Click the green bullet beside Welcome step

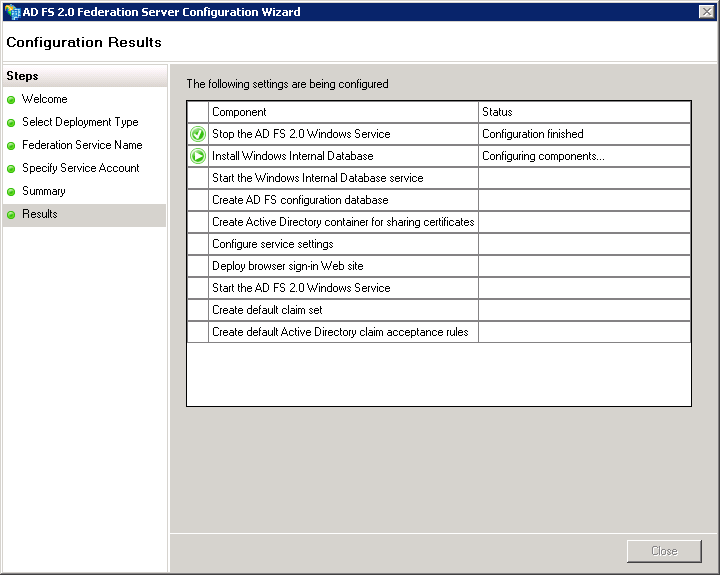click(x=11, y=100)
